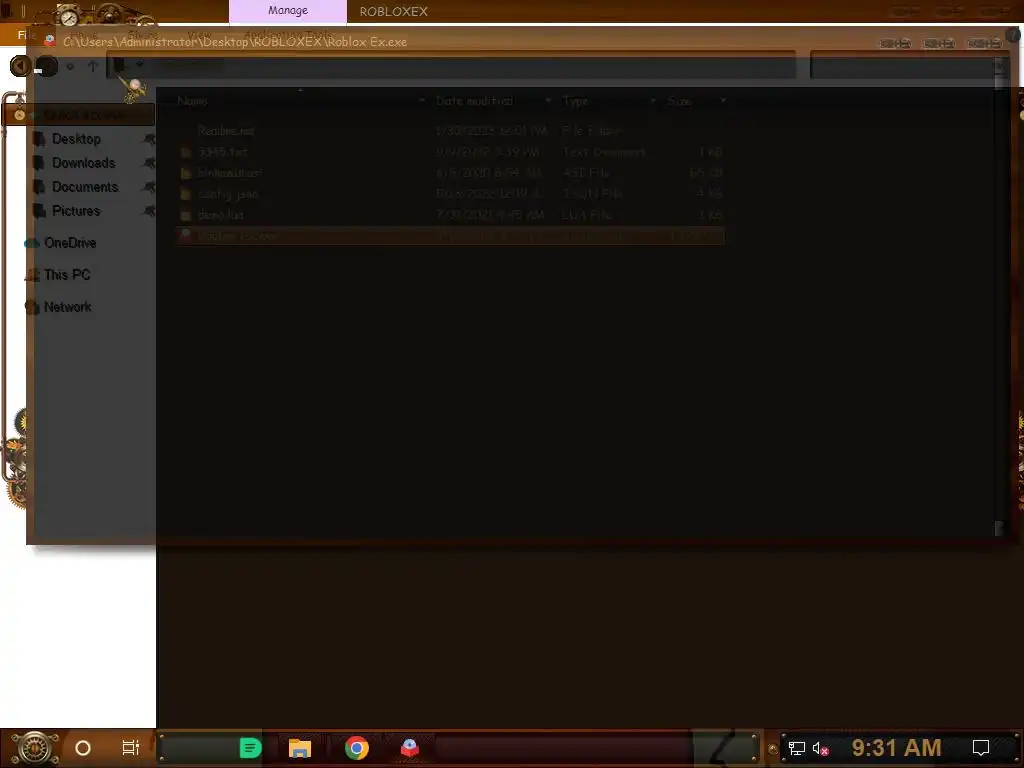Image resolution: width=1024 pixels, height=768 pixels.
Task: Click the search box in Explorer
Action: (906, 65)
